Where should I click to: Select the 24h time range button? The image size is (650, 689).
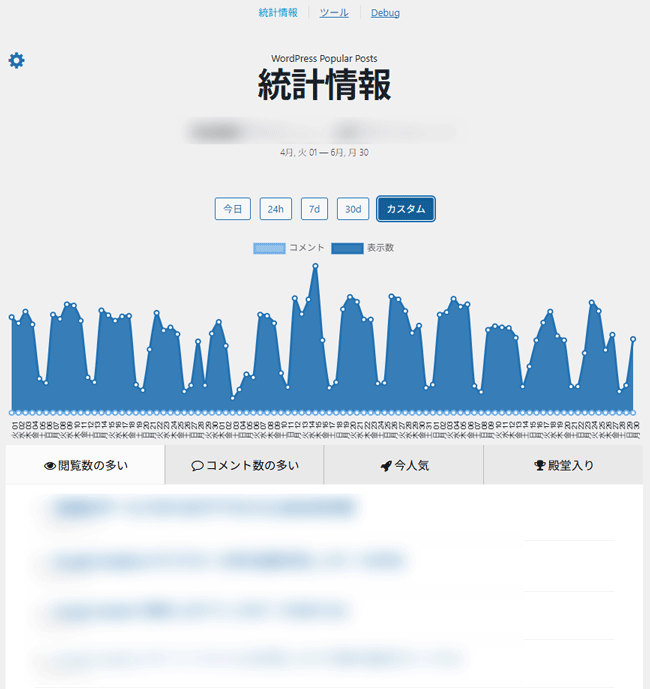(276, 209)
